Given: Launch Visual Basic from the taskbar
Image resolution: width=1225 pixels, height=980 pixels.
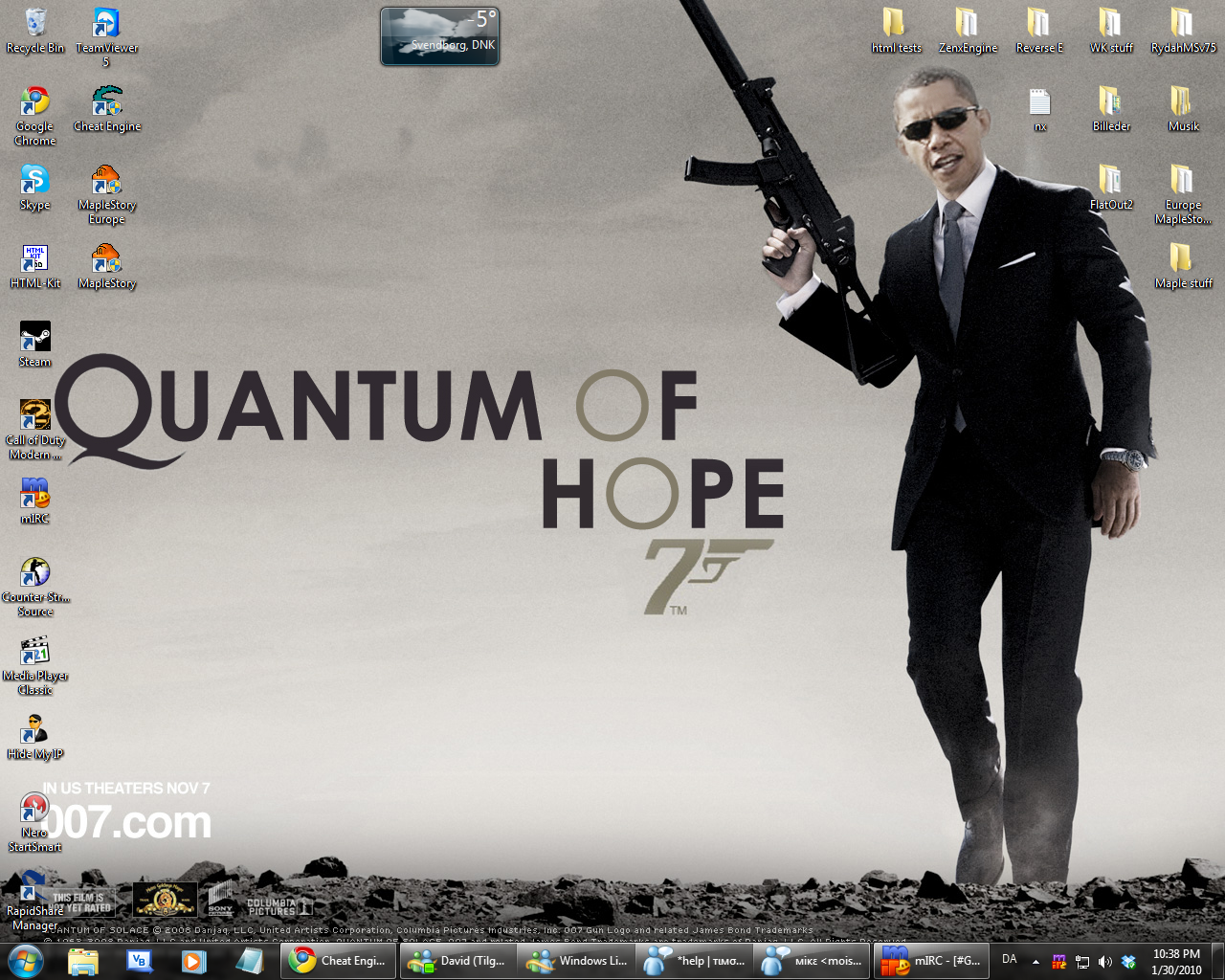Looking at the screenshot, I should (139, 961).
